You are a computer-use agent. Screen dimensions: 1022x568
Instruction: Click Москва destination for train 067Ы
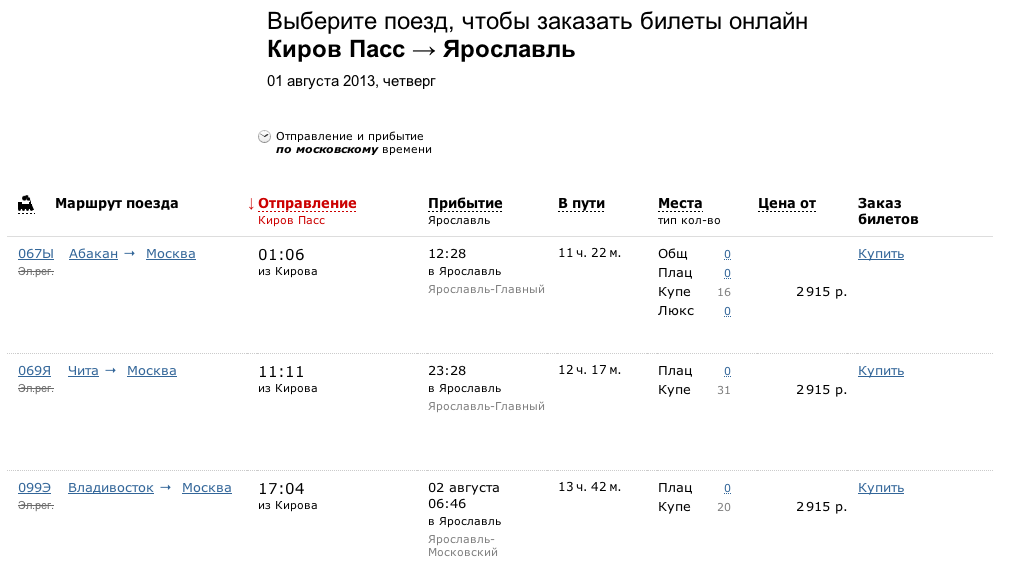pyautogui.click(x=171, y=254)
